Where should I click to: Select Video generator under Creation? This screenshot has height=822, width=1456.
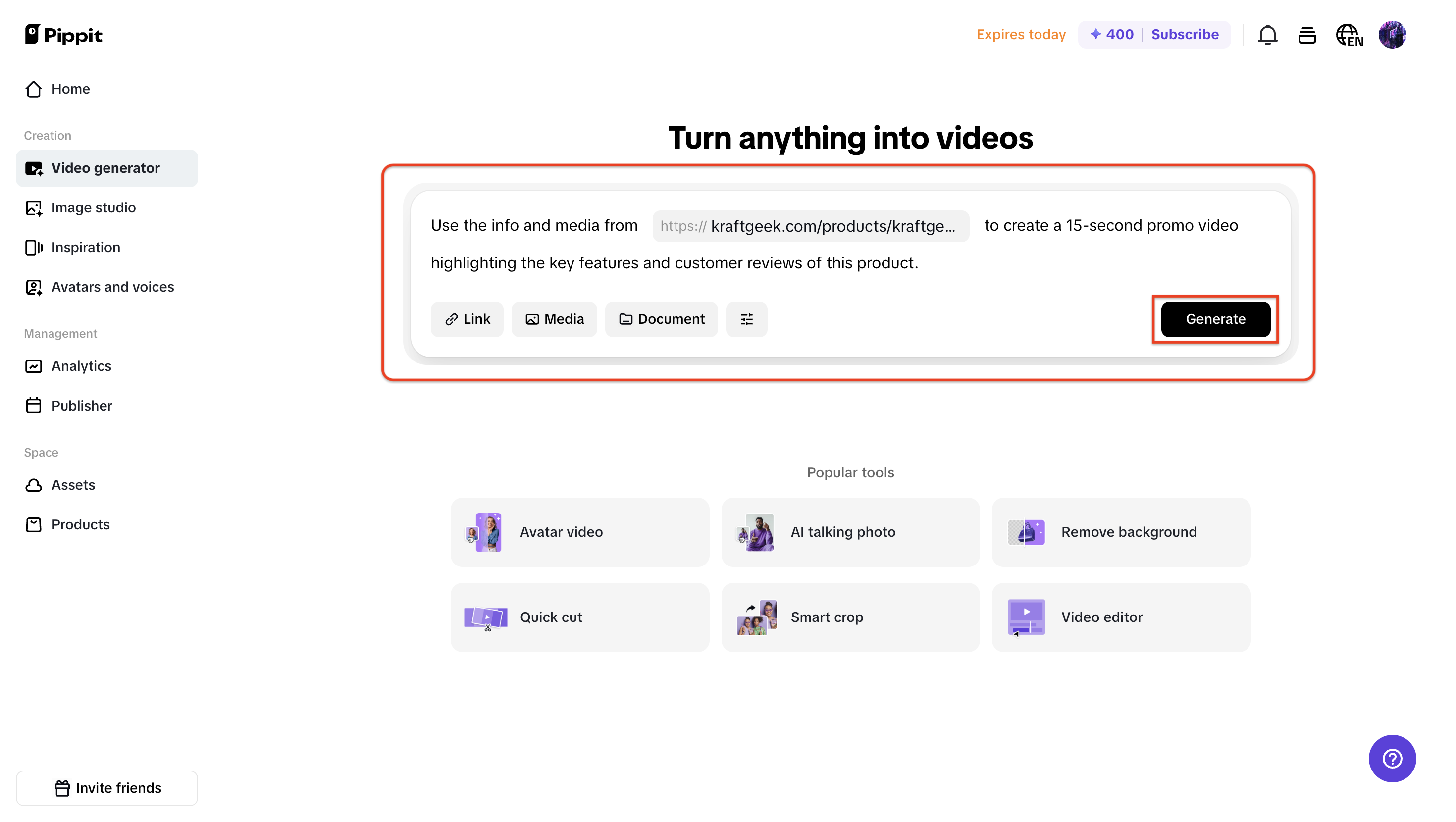click(105, 168)
